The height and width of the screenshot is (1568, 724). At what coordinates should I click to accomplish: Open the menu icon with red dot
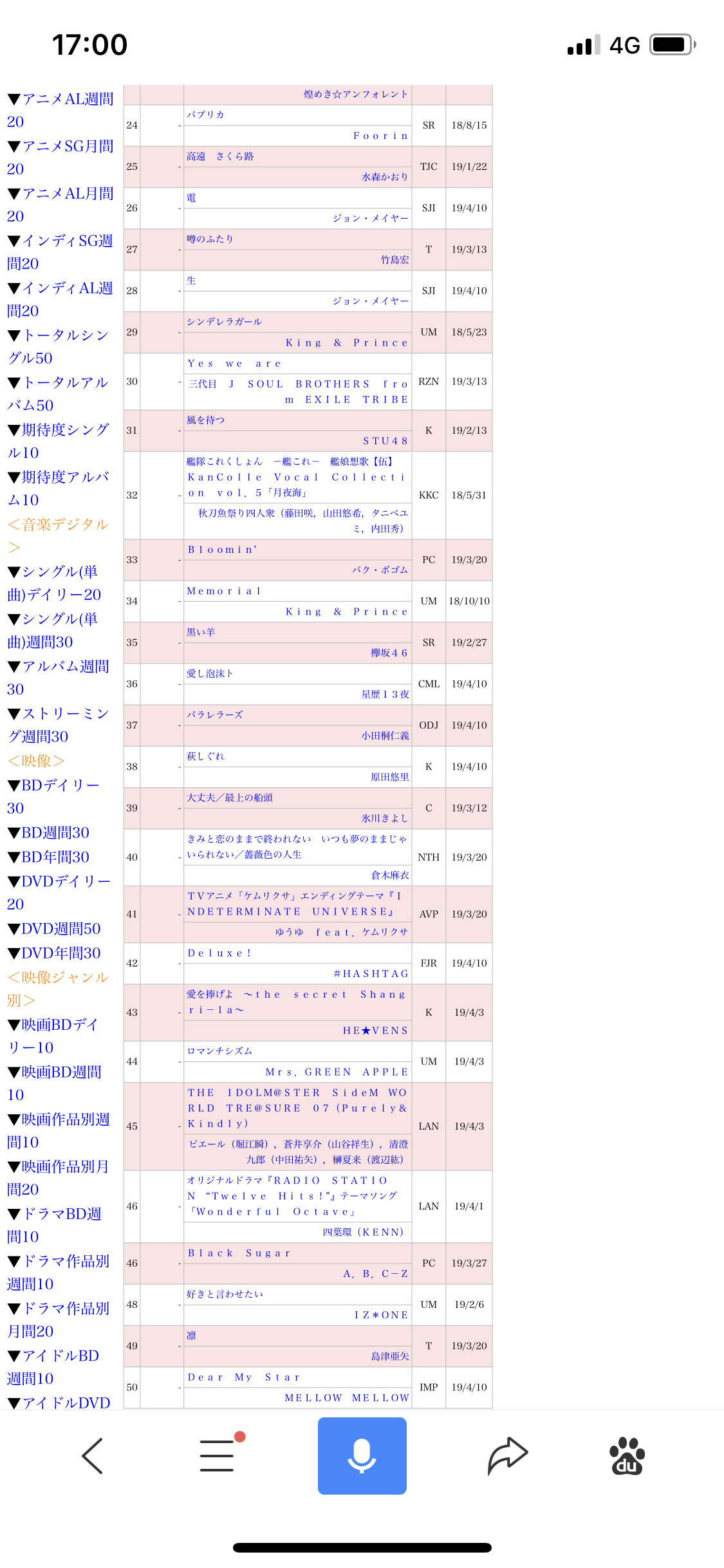(221, 1452)
